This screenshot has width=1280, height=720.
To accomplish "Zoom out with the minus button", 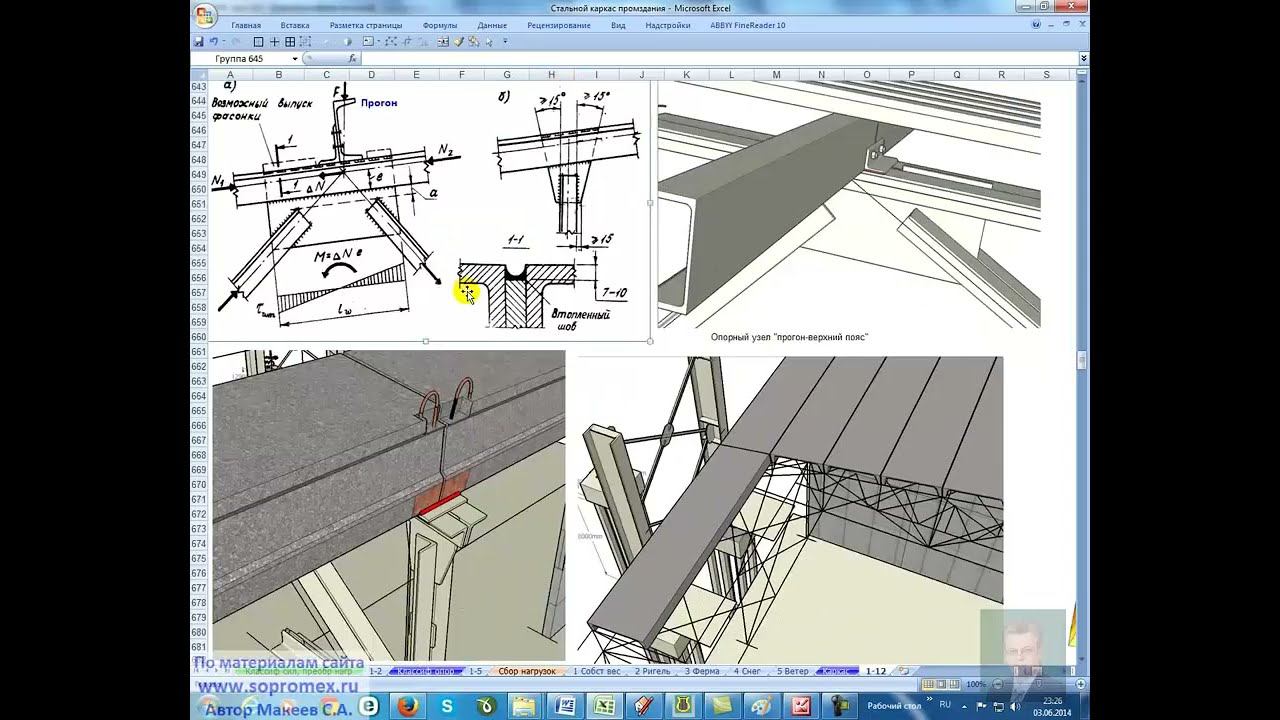I will pyautogui.click(x=996, y=684).
